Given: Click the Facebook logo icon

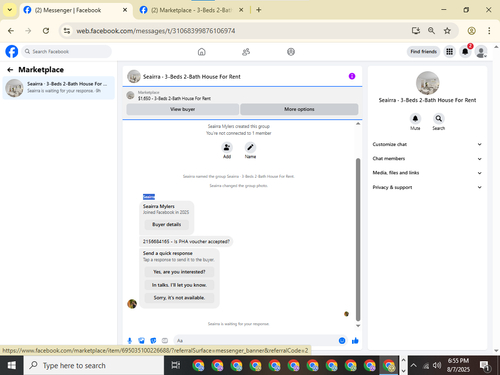Looking at the screenshot, I should click(x=12, y=52).
